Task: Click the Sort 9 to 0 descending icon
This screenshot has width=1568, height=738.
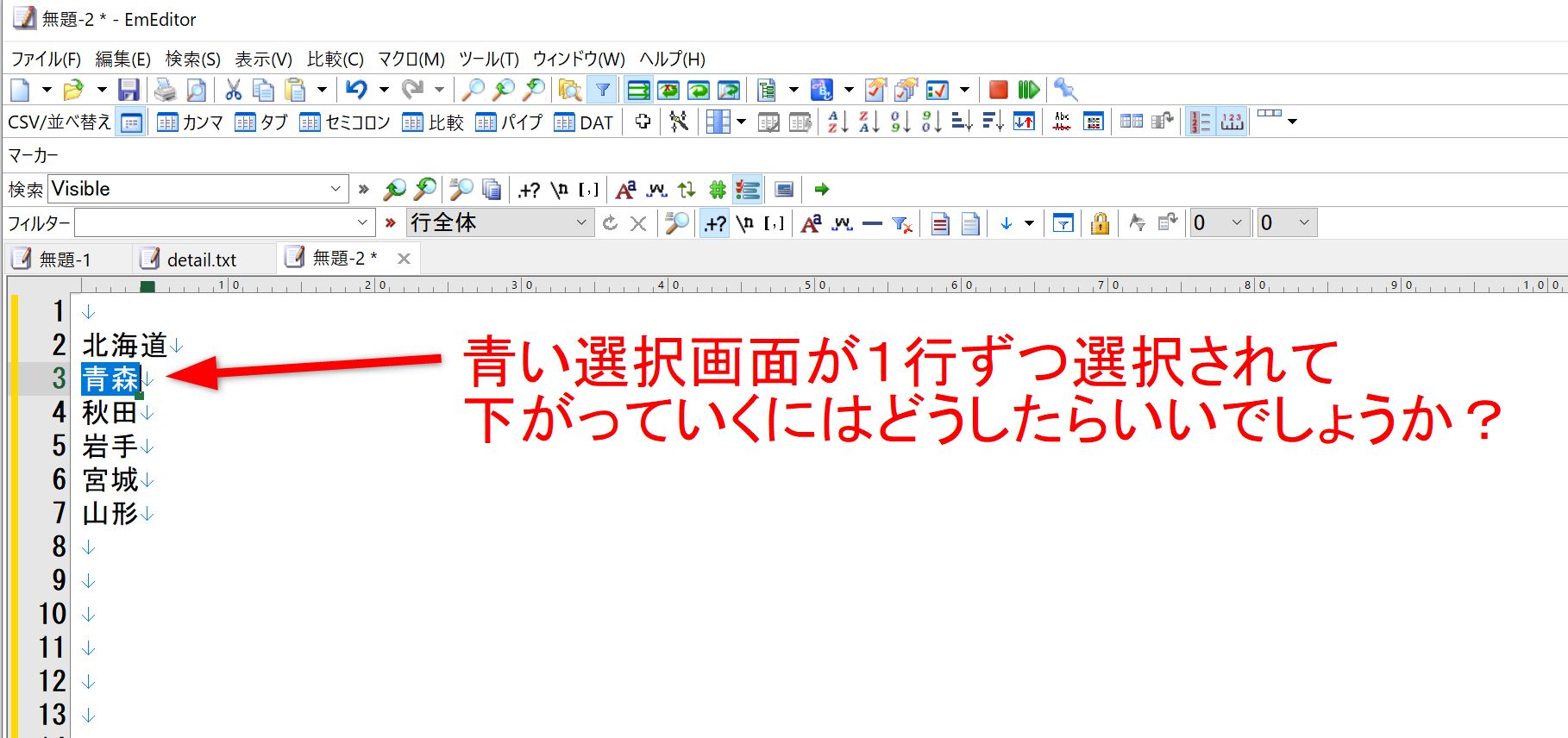Action: pyautogui.click(x=931, y=122)
